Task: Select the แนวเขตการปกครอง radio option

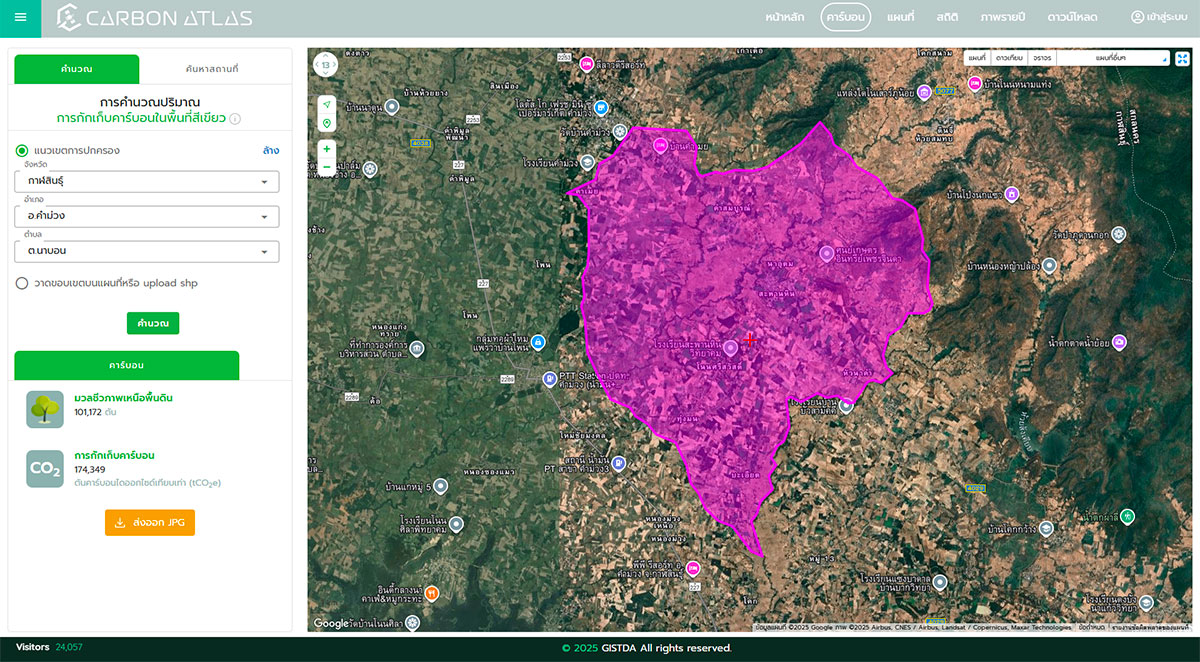Action: (x=22, y=151)
